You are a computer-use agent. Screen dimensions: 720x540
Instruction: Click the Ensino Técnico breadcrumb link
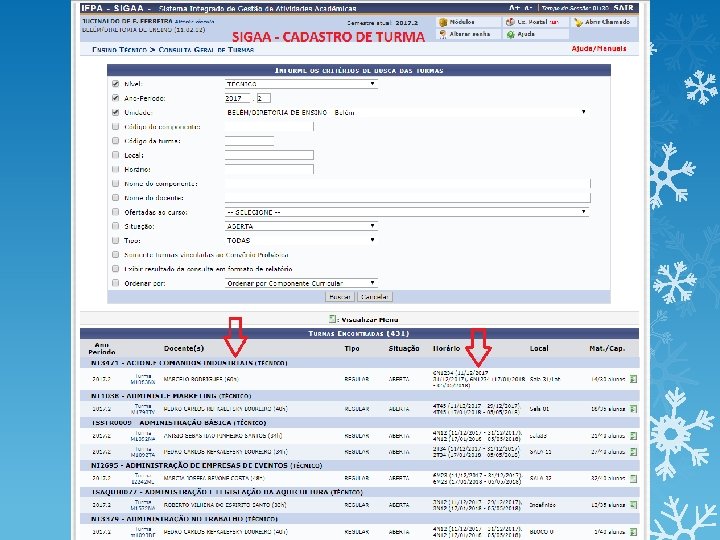119,50
